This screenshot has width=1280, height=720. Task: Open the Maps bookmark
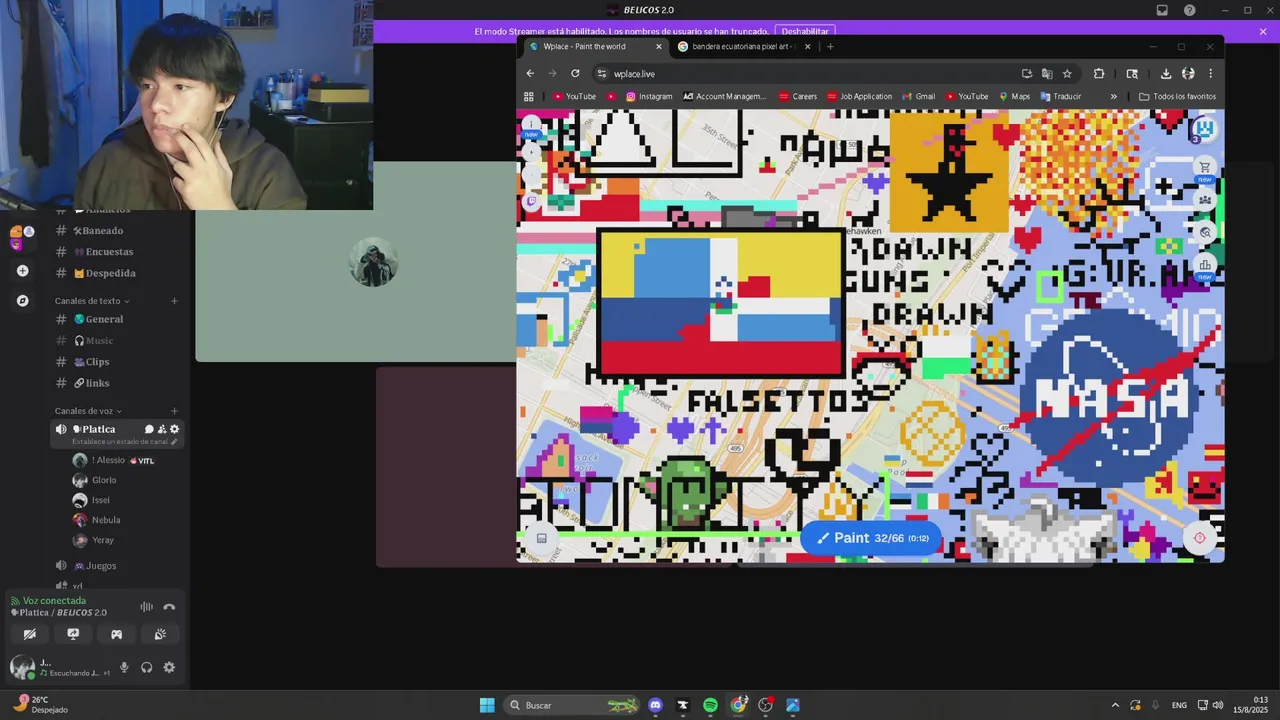click(x=1014, y=96)
